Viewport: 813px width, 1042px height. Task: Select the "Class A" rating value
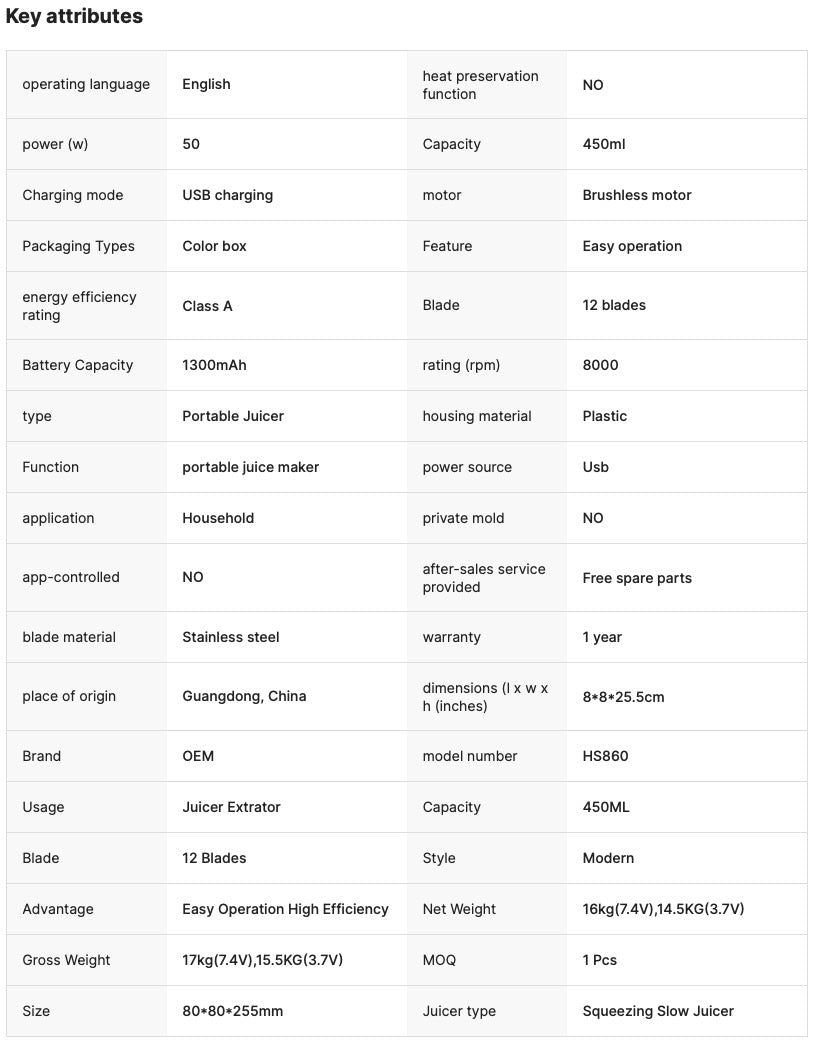[x=207, y=306]
